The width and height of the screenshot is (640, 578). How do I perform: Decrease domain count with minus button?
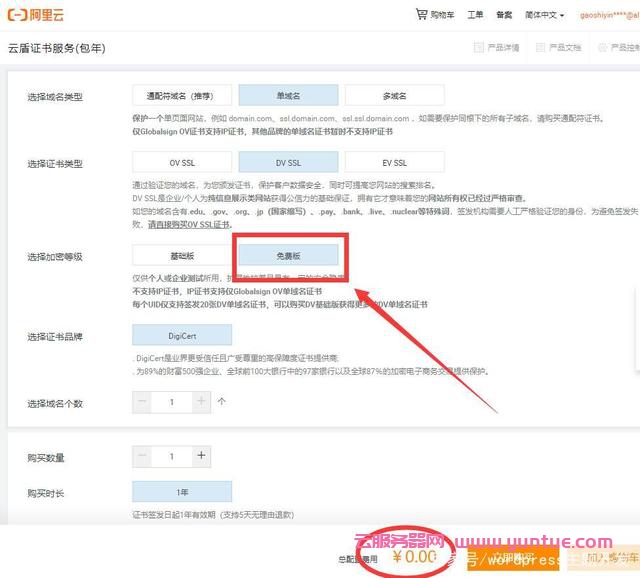tap(143, 401)
